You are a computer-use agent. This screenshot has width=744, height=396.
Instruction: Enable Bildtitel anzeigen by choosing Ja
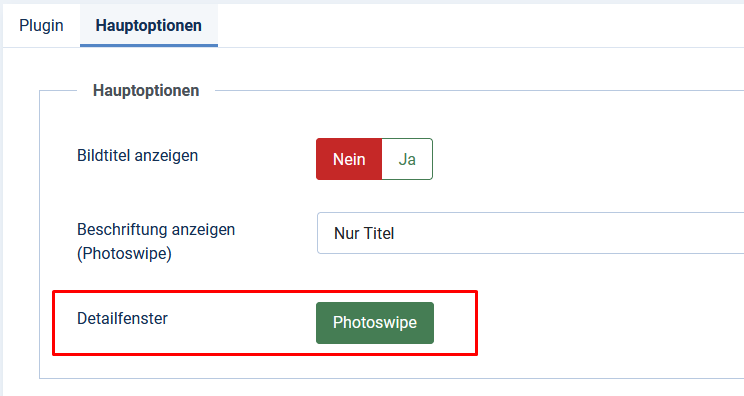coord(407,159)
